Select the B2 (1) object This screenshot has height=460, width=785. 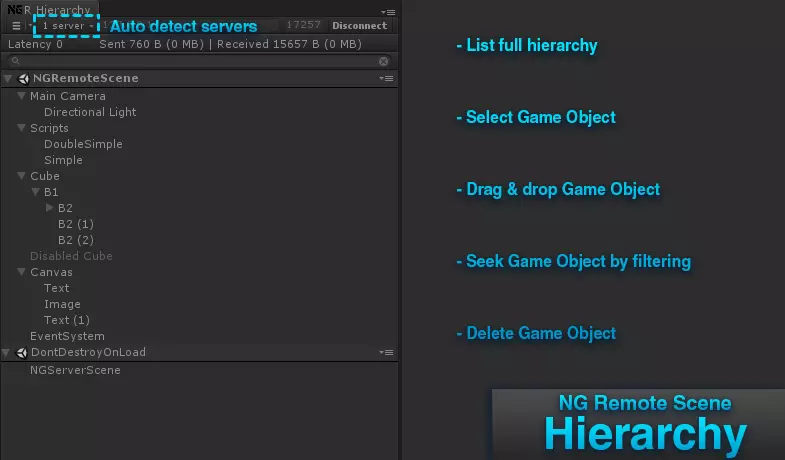click(76, 224)
